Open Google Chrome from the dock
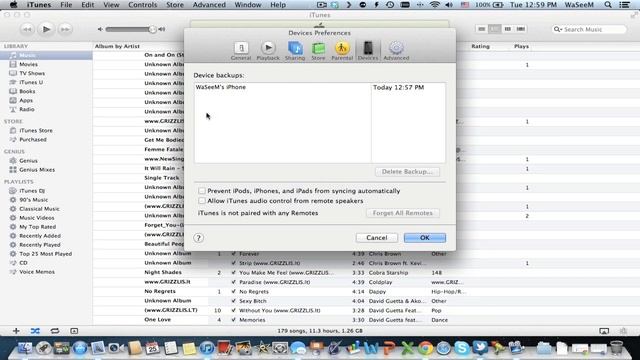Image resolution: width=640 pixels, height=360 pixels. click(x=425, y=348)
